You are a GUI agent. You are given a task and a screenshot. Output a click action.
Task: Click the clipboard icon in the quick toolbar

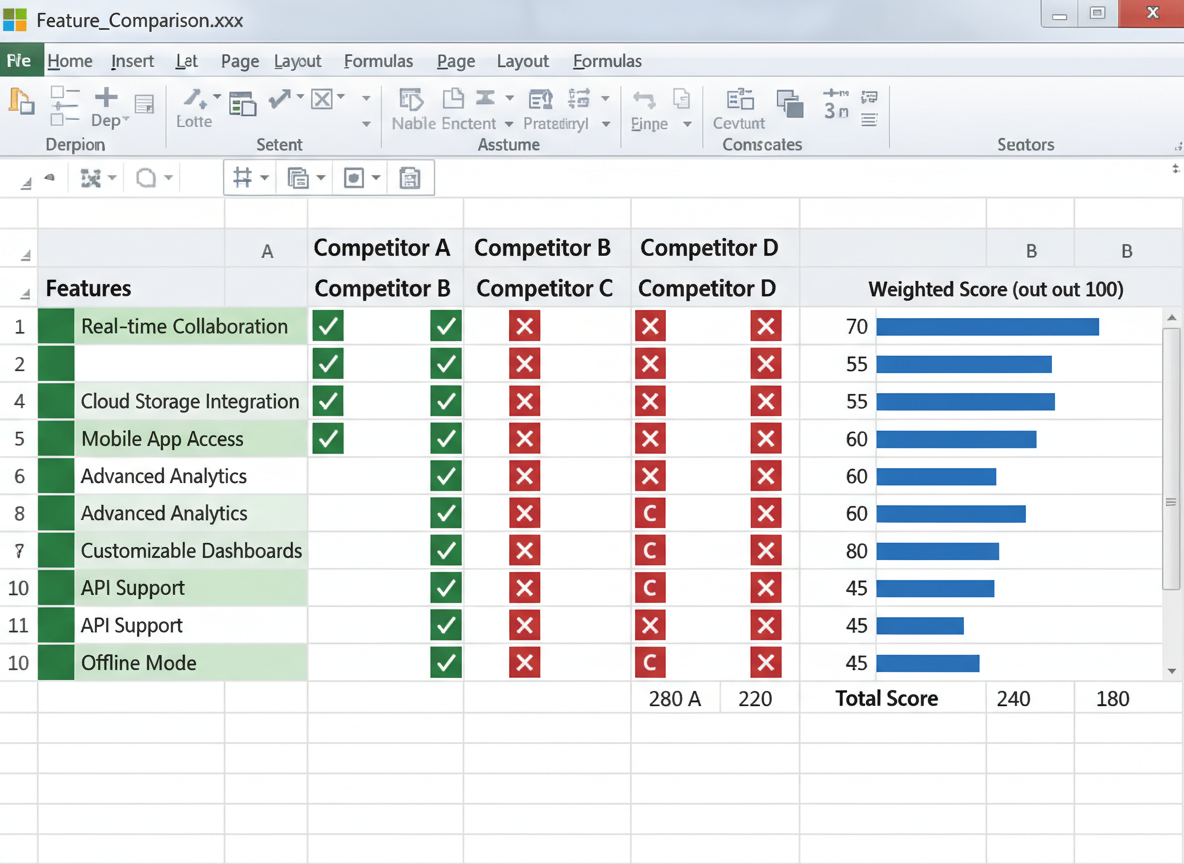(x=412, y=177)
